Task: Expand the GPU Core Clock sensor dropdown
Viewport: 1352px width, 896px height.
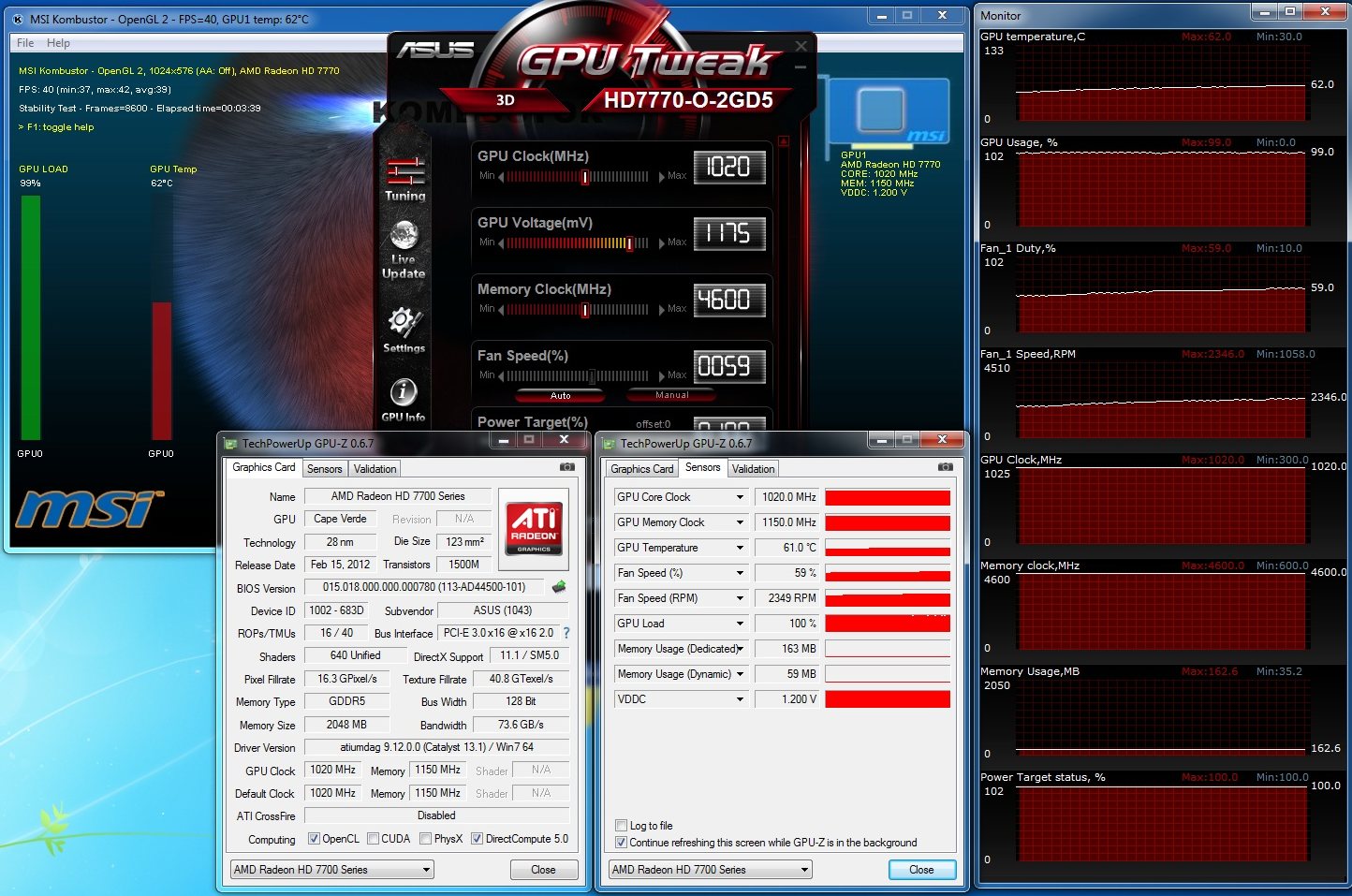Action: 740,497
